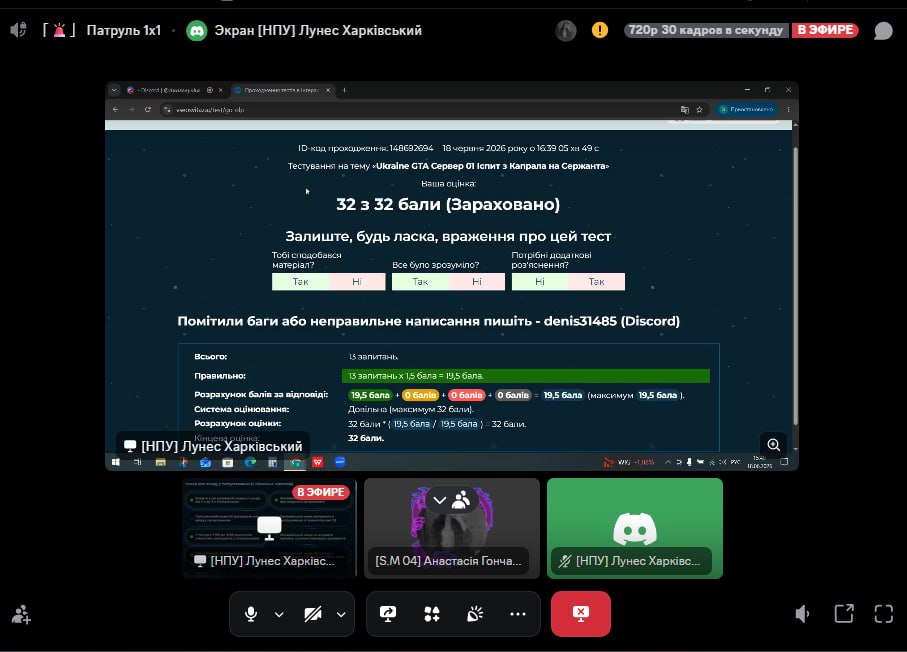Open the Chrome icon on the taskbar
The height and width of the screenshot is (652, 907).
tap(296, 462)
